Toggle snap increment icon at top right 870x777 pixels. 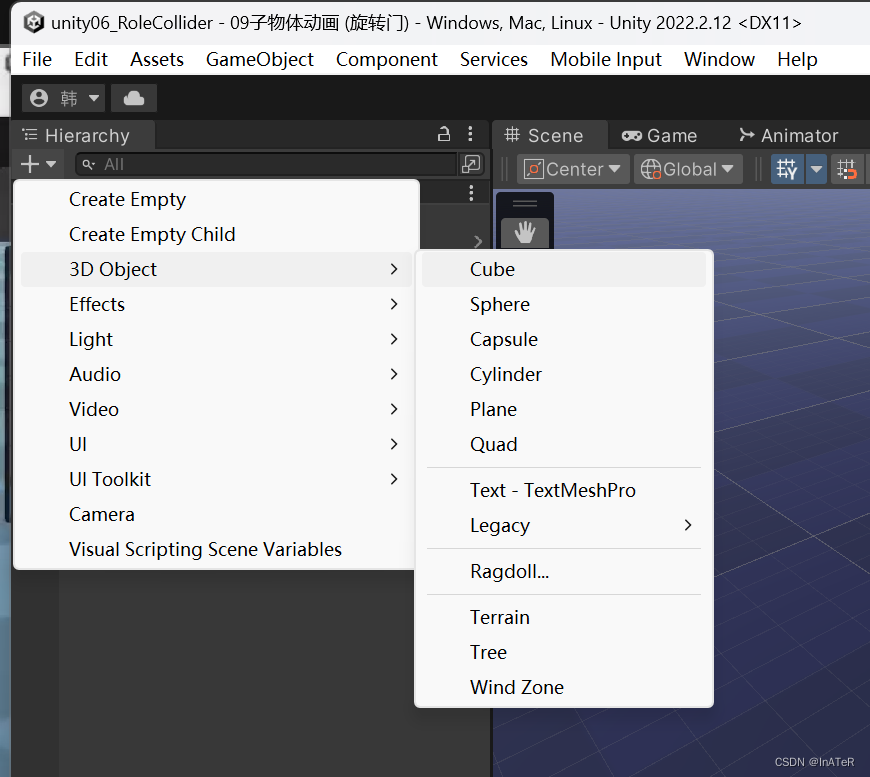(847, 169)
